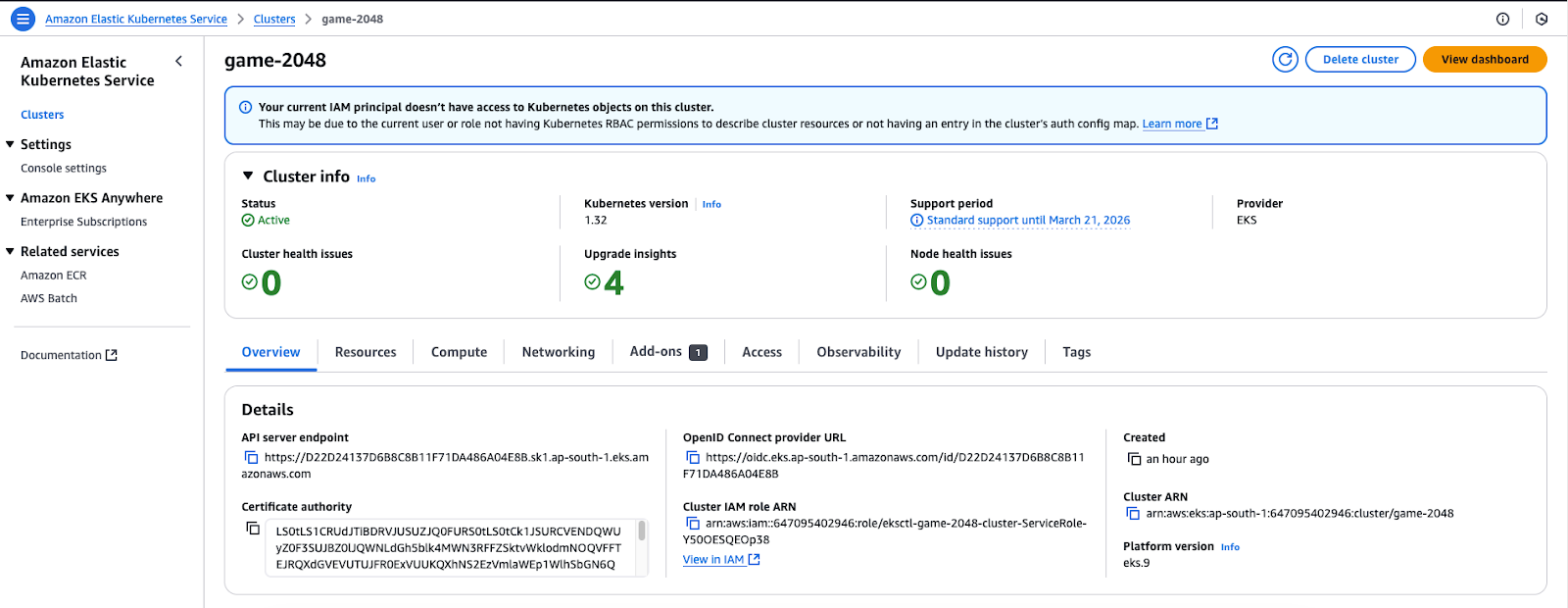1568x608 pixels.
Task: Click the external link icon beside View in IAM
Action: click(x=755, y=560)
